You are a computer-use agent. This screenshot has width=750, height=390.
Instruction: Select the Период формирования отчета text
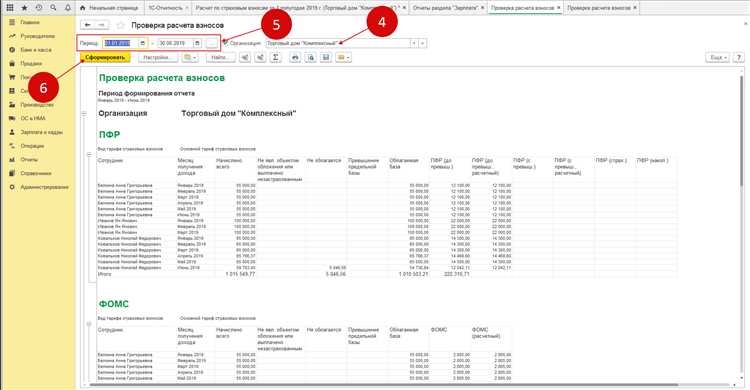click(146, 93)
